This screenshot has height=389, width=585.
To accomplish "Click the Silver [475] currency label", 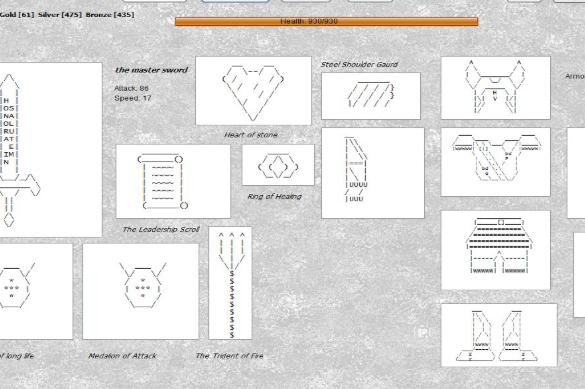I will (x=60, y=15).
